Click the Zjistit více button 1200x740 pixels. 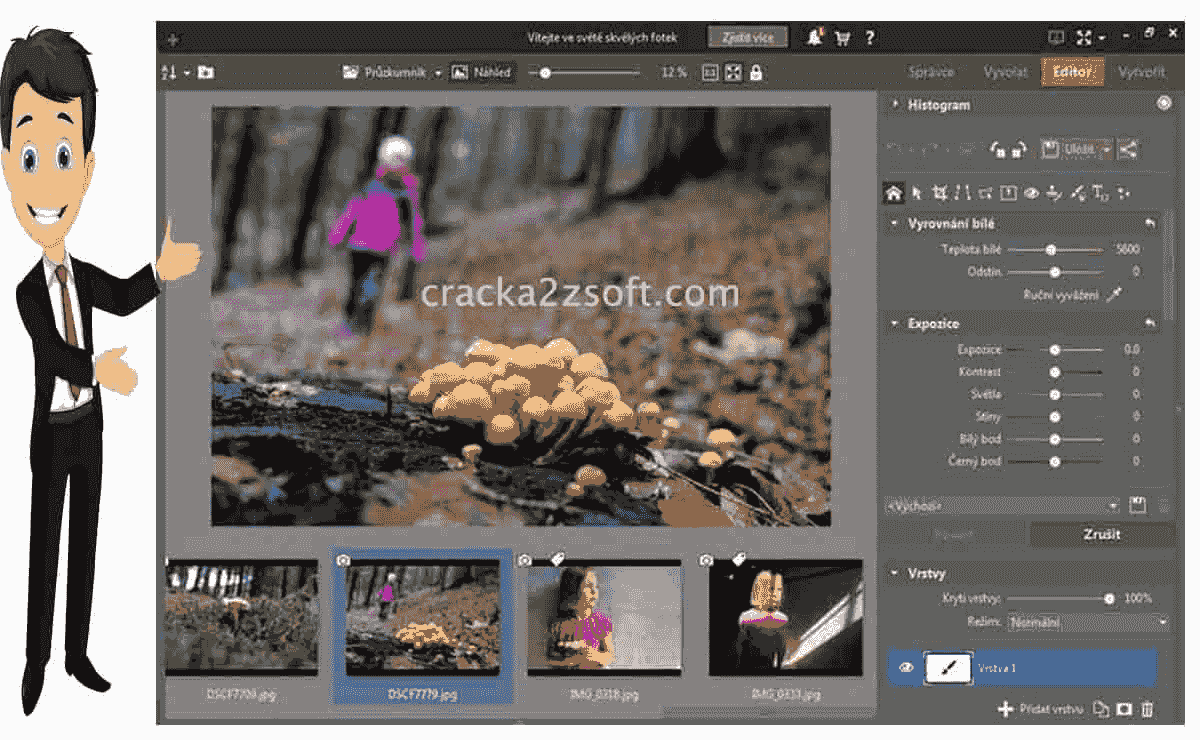point(747,37)
